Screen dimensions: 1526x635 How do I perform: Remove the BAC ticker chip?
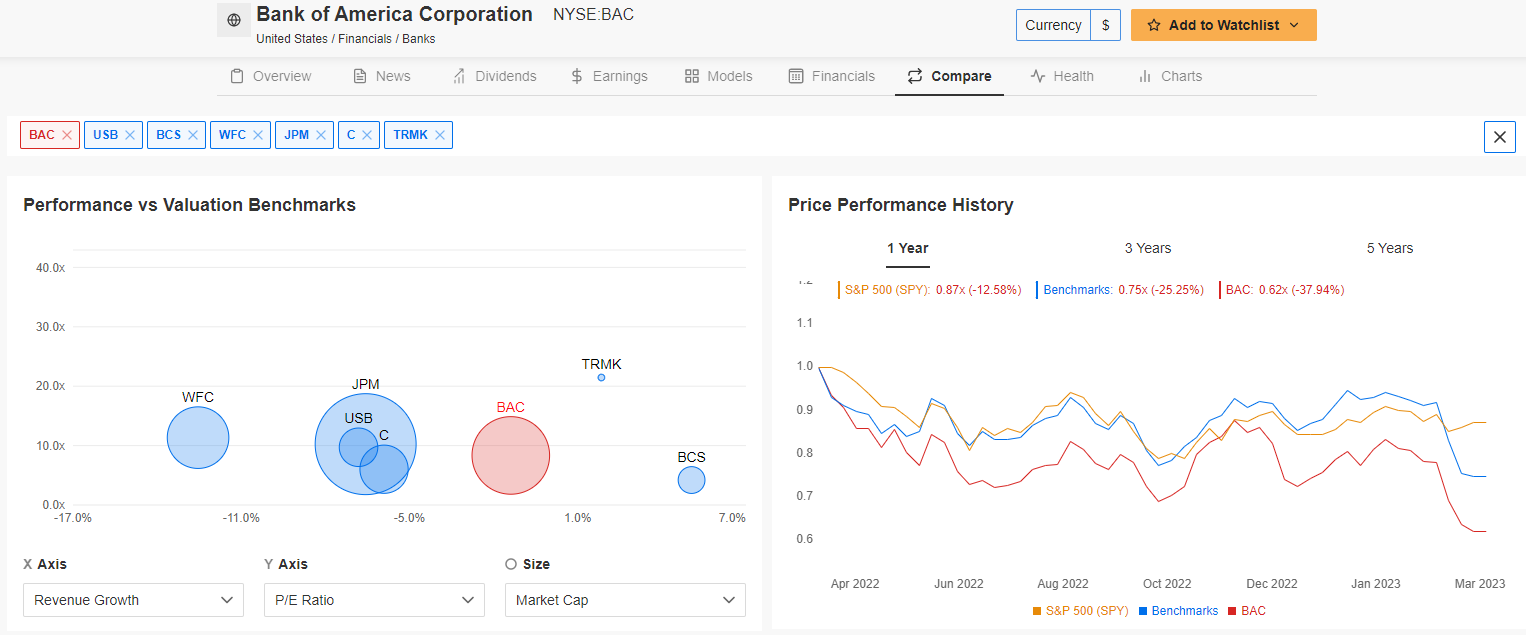tap(67, 135)
